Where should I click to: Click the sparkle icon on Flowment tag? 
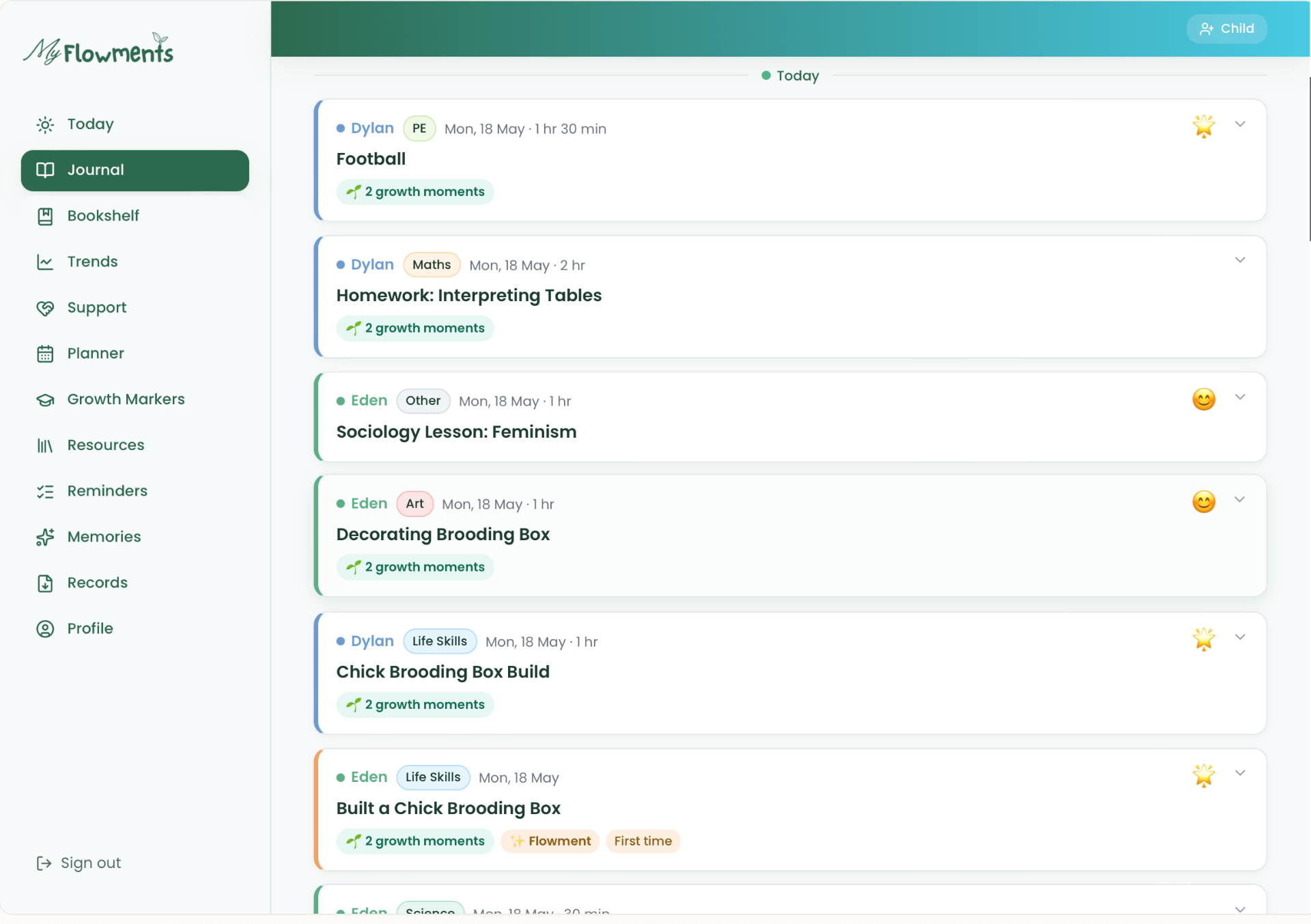click(x=518, y=841)
